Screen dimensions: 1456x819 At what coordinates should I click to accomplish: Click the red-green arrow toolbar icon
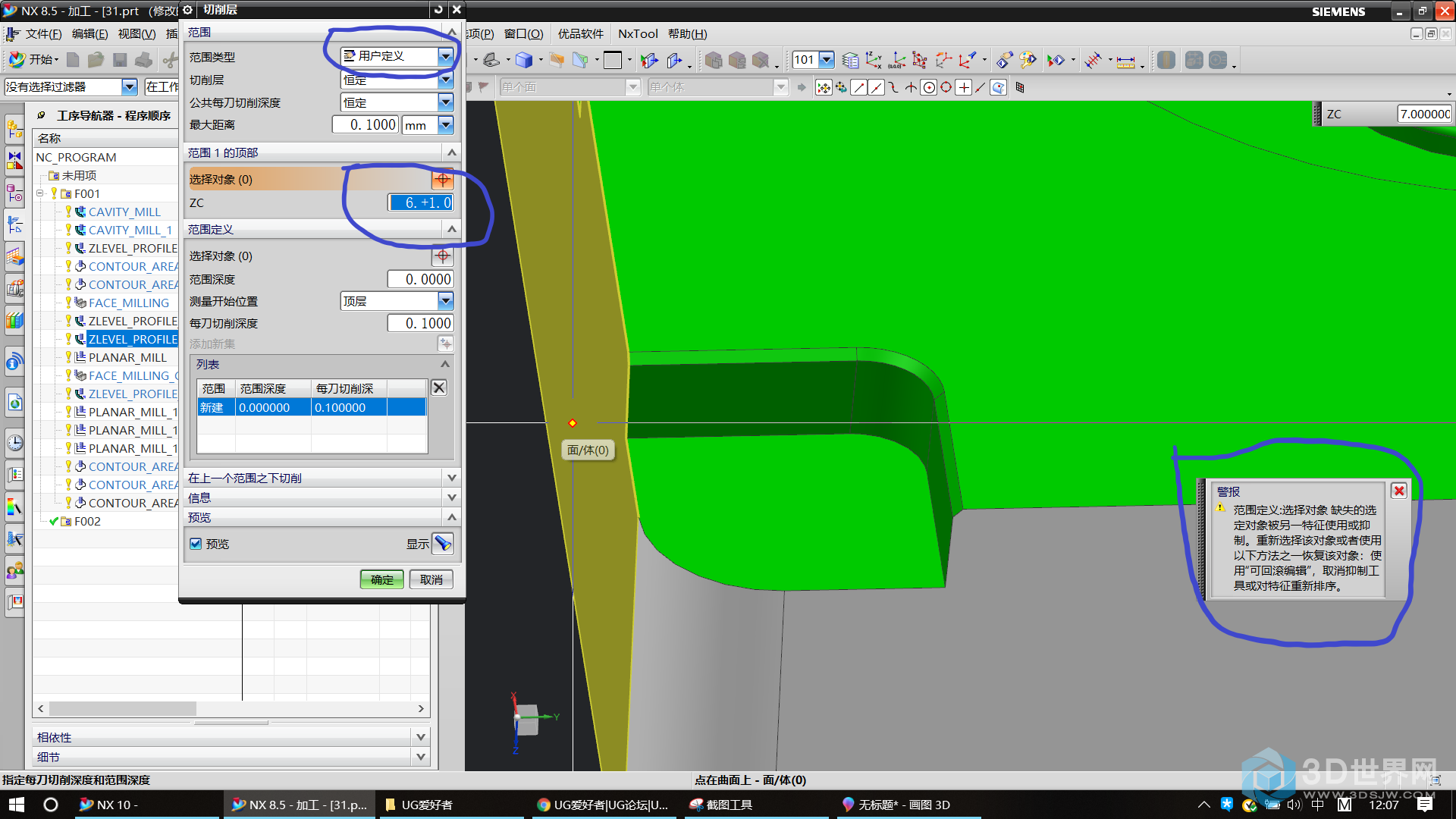pos(1056,60)
